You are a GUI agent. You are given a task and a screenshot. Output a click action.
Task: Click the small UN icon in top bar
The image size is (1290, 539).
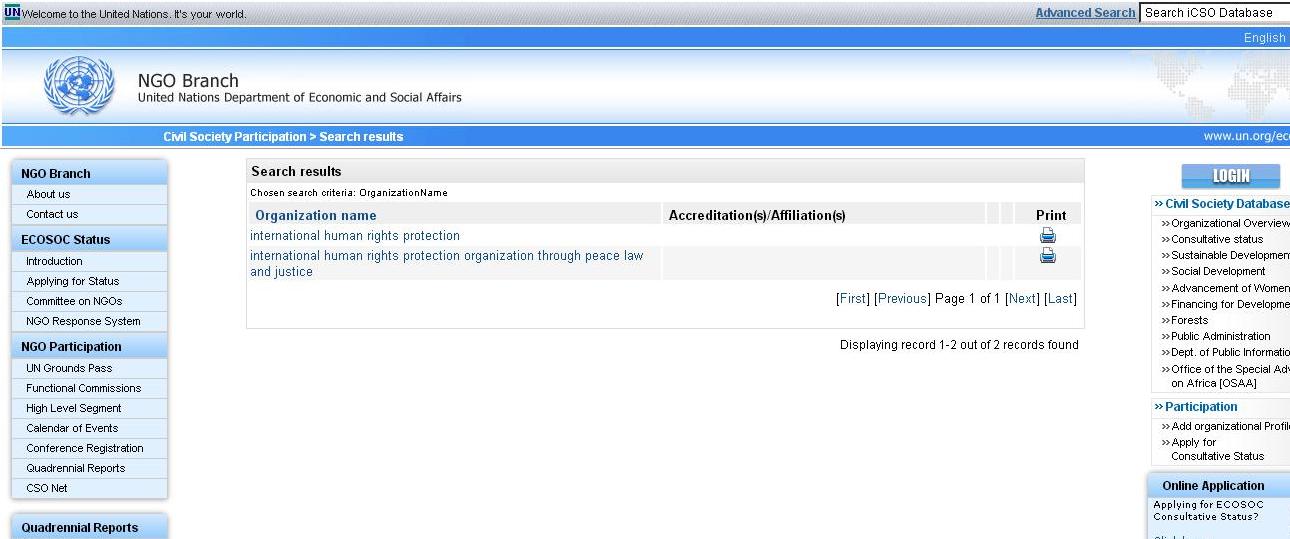coord(11,13)
